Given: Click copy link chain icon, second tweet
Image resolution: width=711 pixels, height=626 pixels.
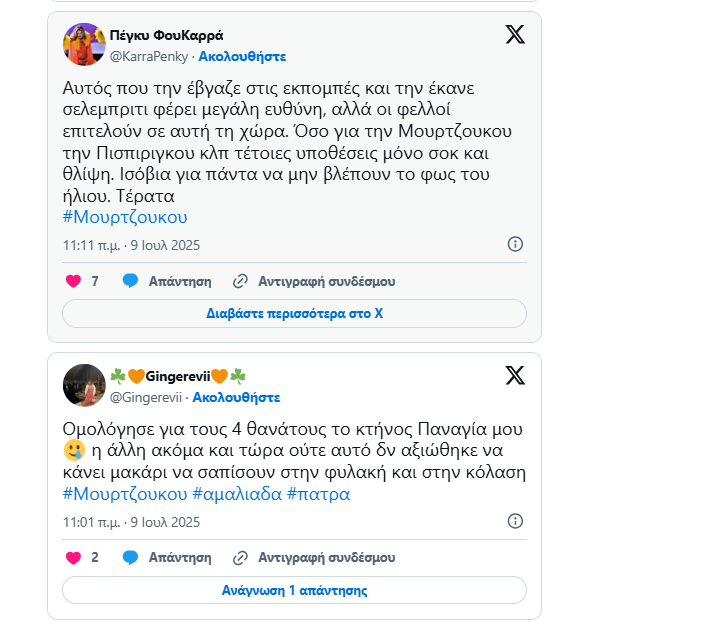Looking at the screenshot, I should coord(240,558).
